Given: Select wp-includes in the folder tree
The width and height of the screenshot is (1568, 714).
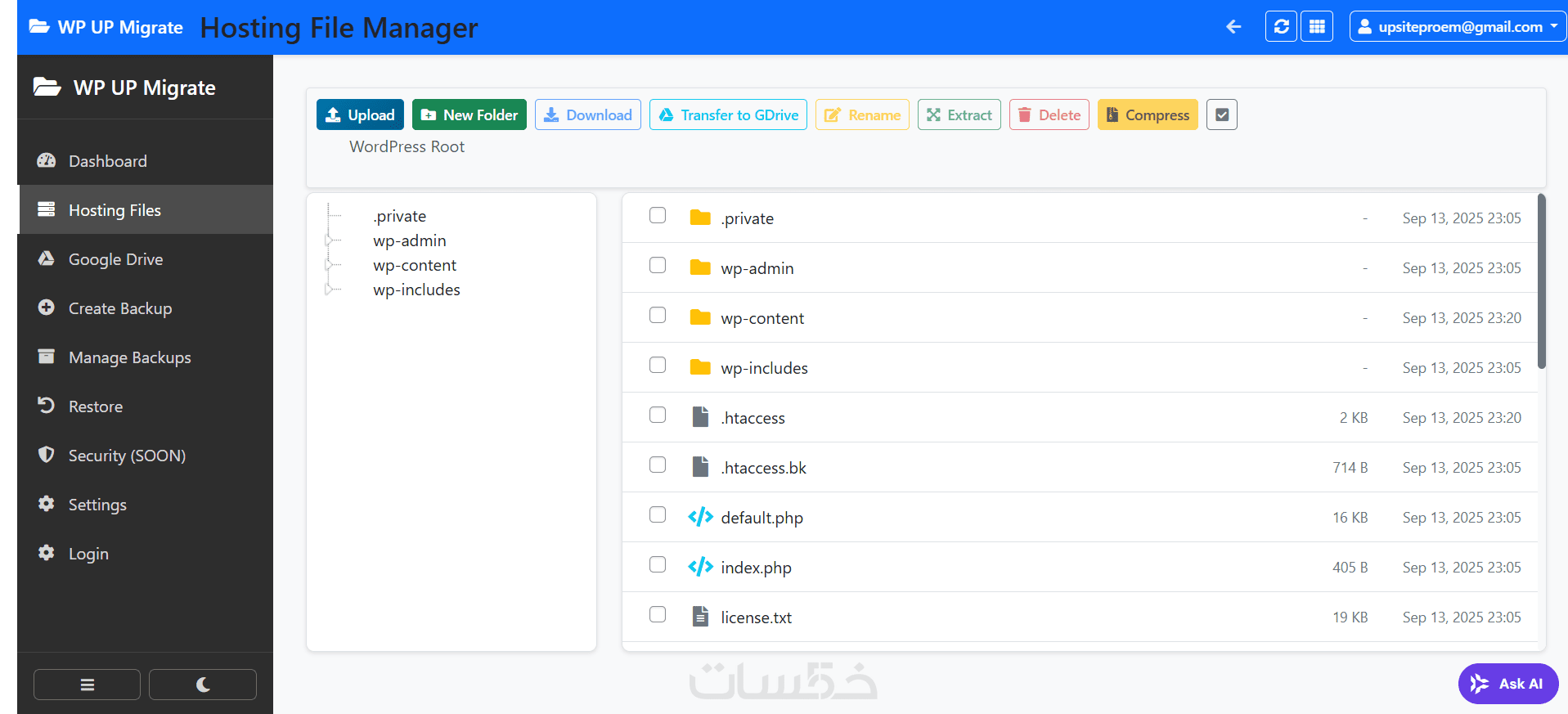Looking at the screenshot, I should (x=416, y=290).
